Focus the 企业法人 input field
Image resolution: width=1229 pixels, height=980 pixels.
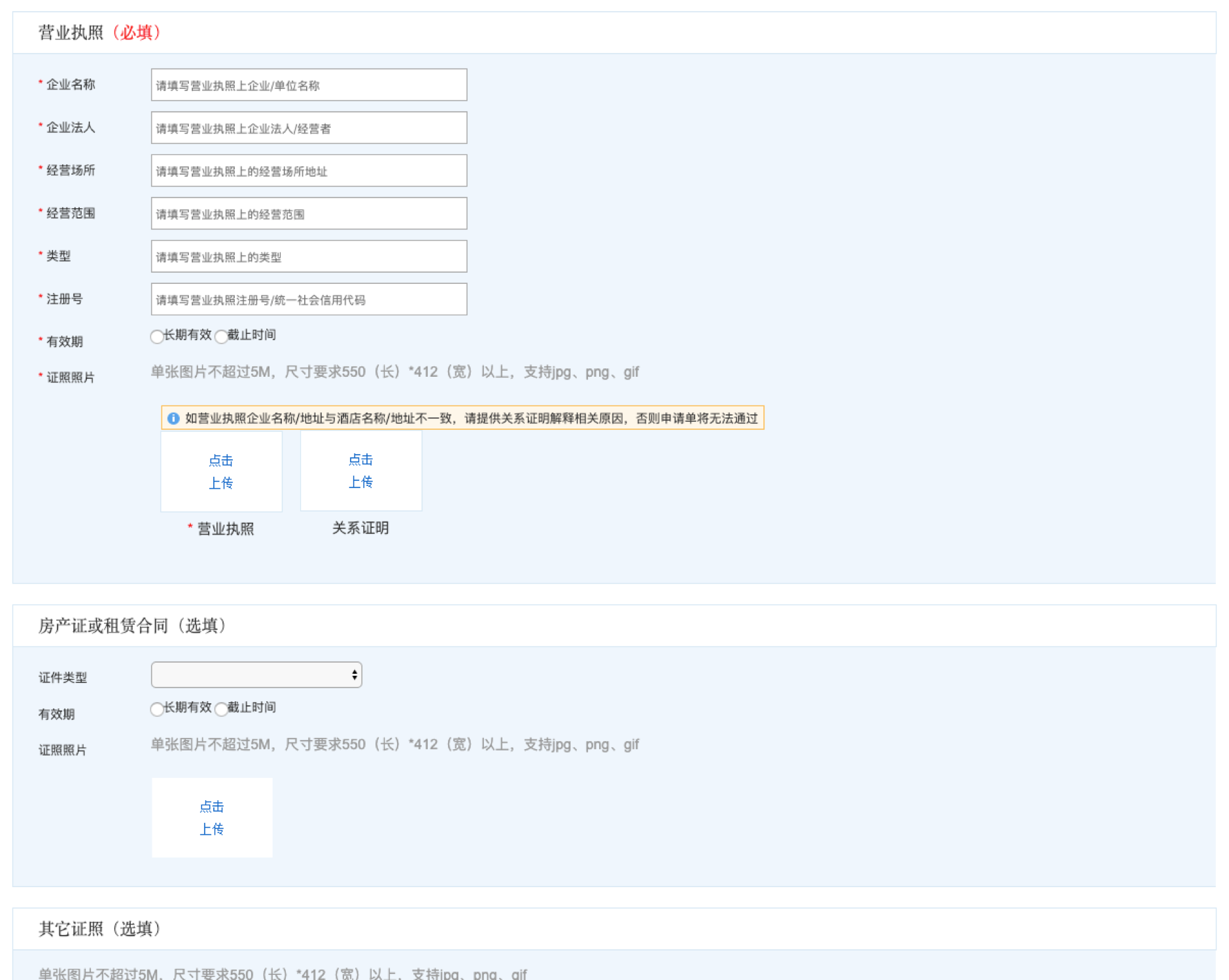pos(309,128)
